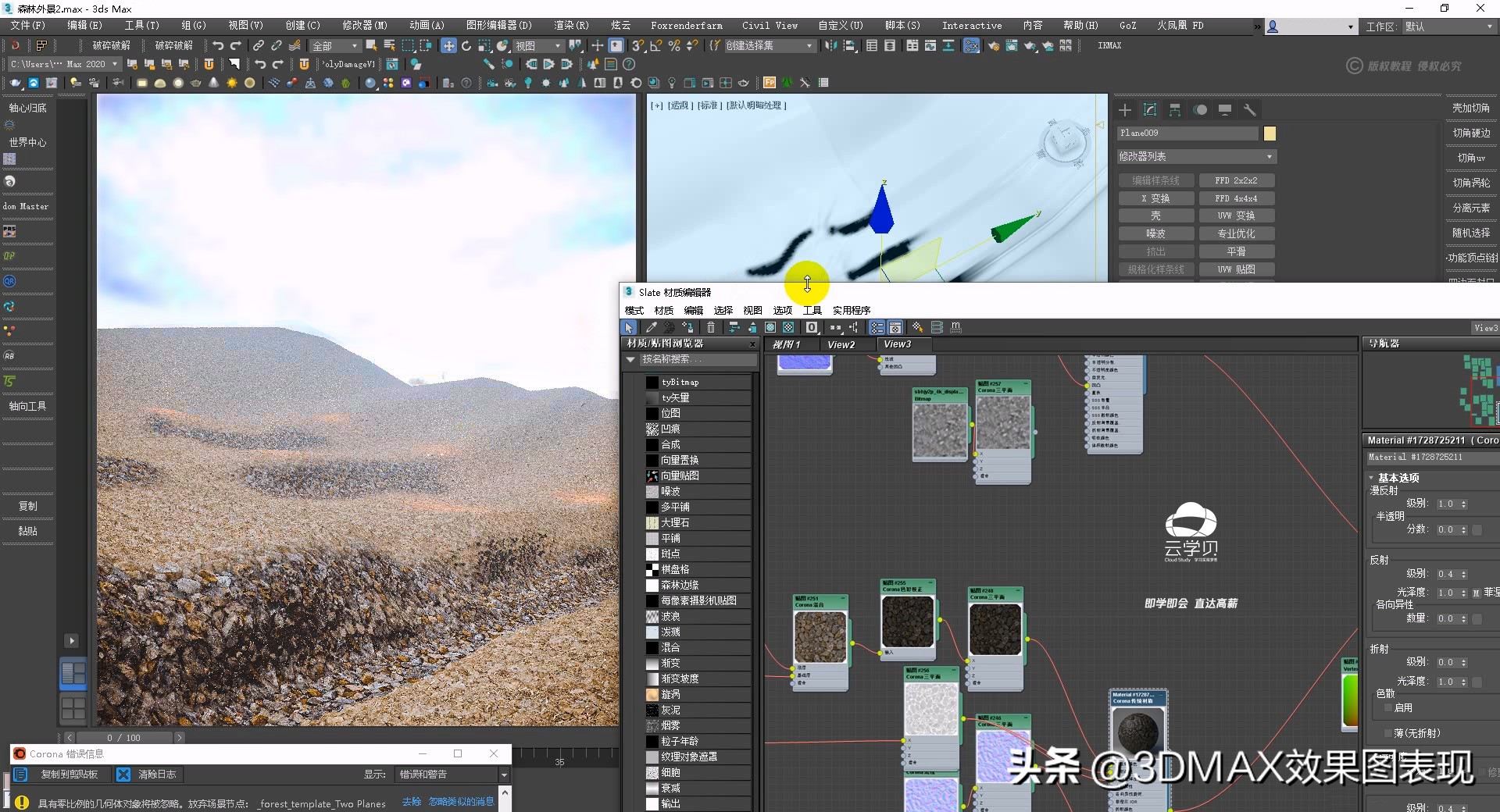
Task: Click the wrench Utilities tab icon in command panel
Action: pyautogui.click(x=1249, y=109)
